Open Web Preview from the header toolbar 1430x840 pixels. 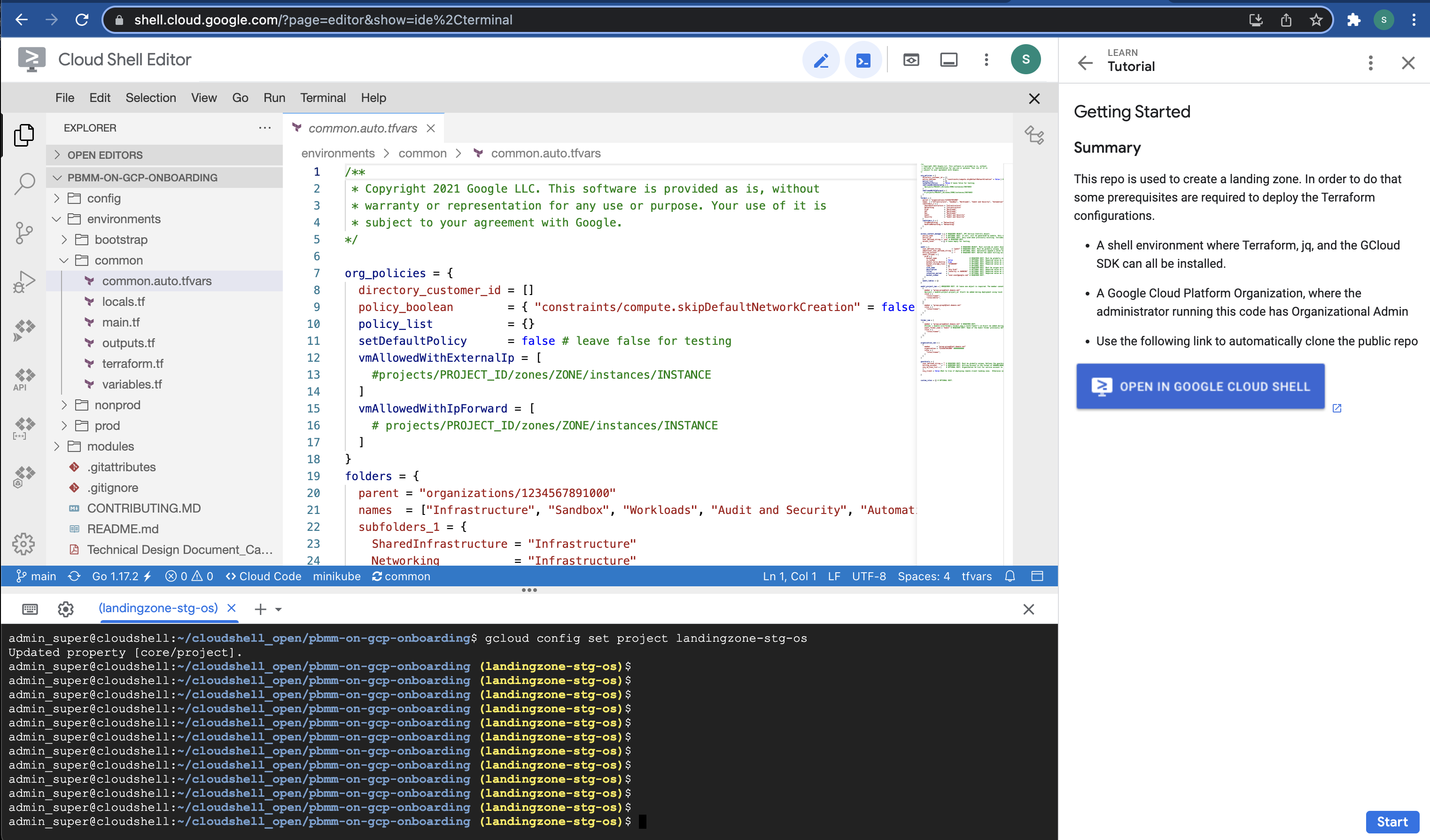tap(911, 59)
